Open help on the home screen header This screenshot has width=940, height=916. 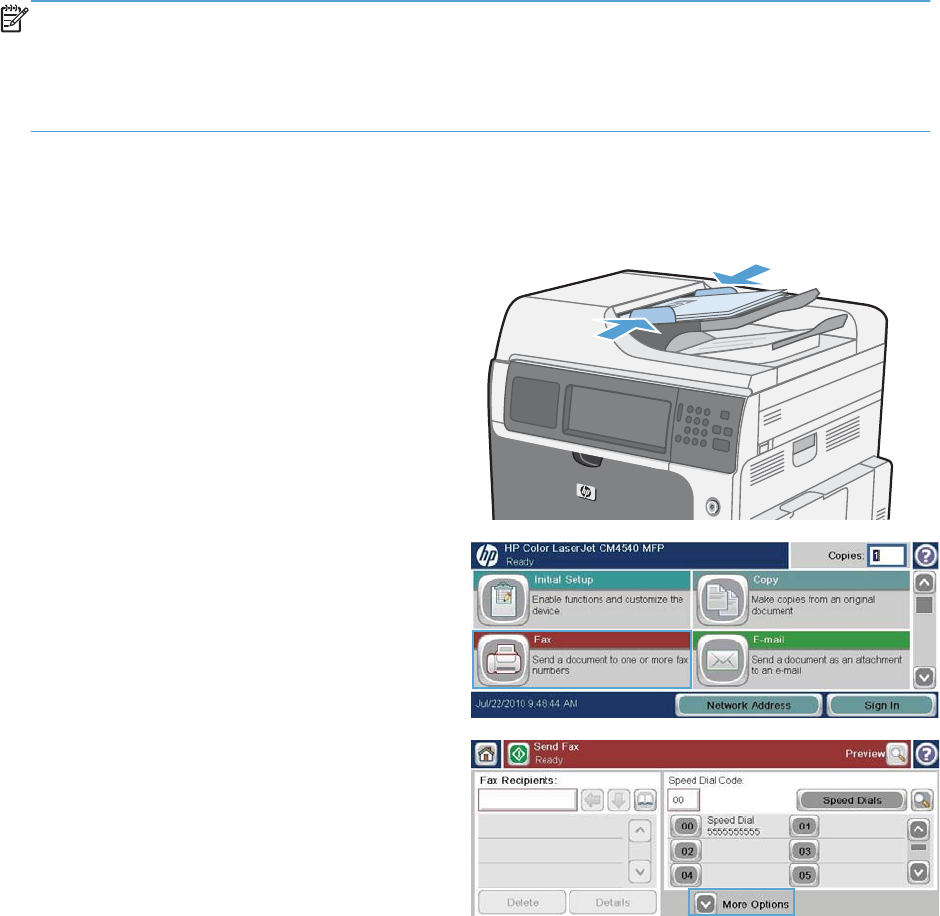pyautogui.click(x=925, y=556)
